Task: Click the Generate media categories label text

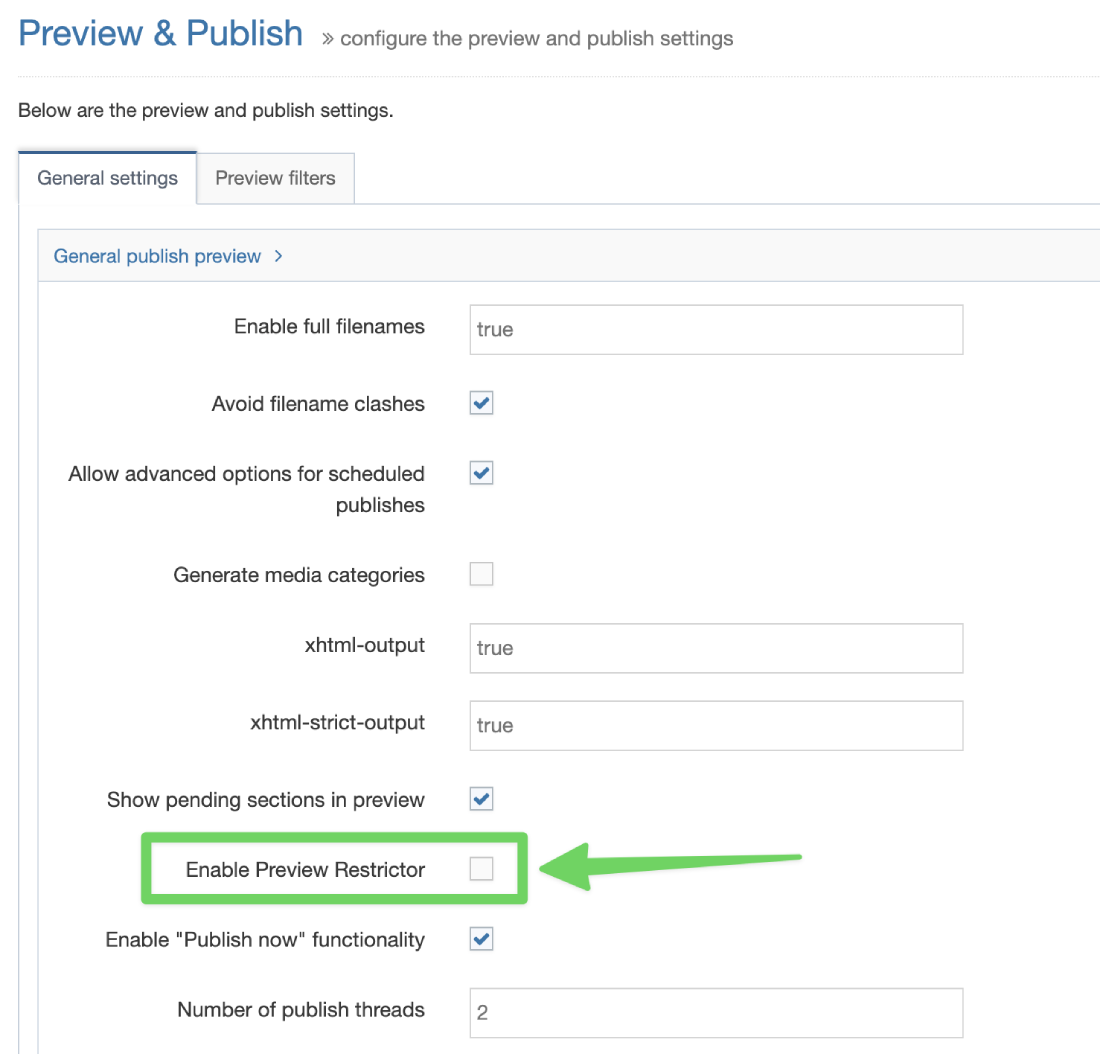Action: click(x=298, y=575)
